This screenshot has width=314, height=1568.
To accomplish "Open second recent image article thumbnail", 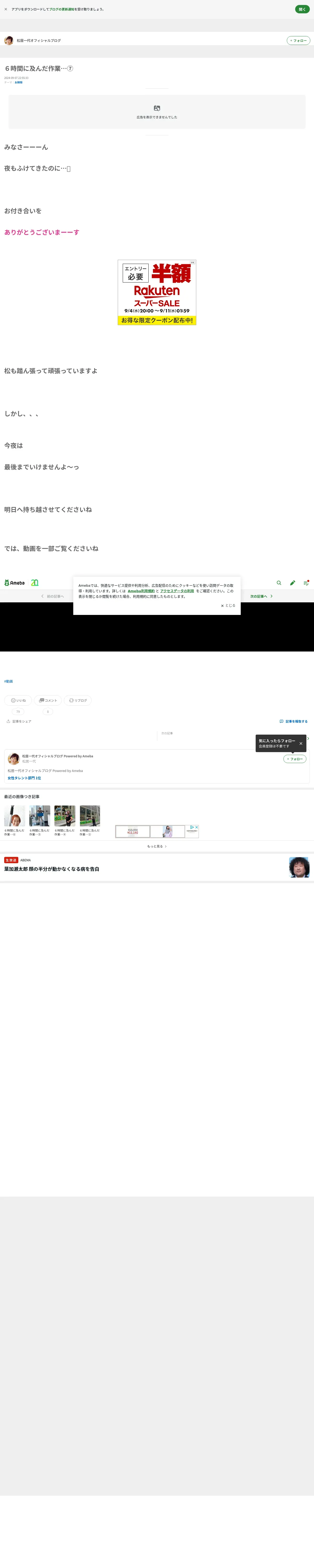I will click(40, 816).
